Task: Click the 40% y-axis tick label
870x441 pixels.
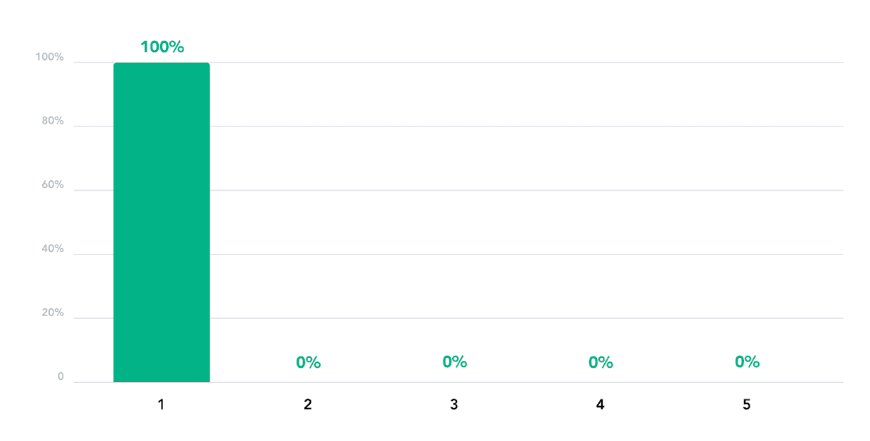Action: [51, 249]
